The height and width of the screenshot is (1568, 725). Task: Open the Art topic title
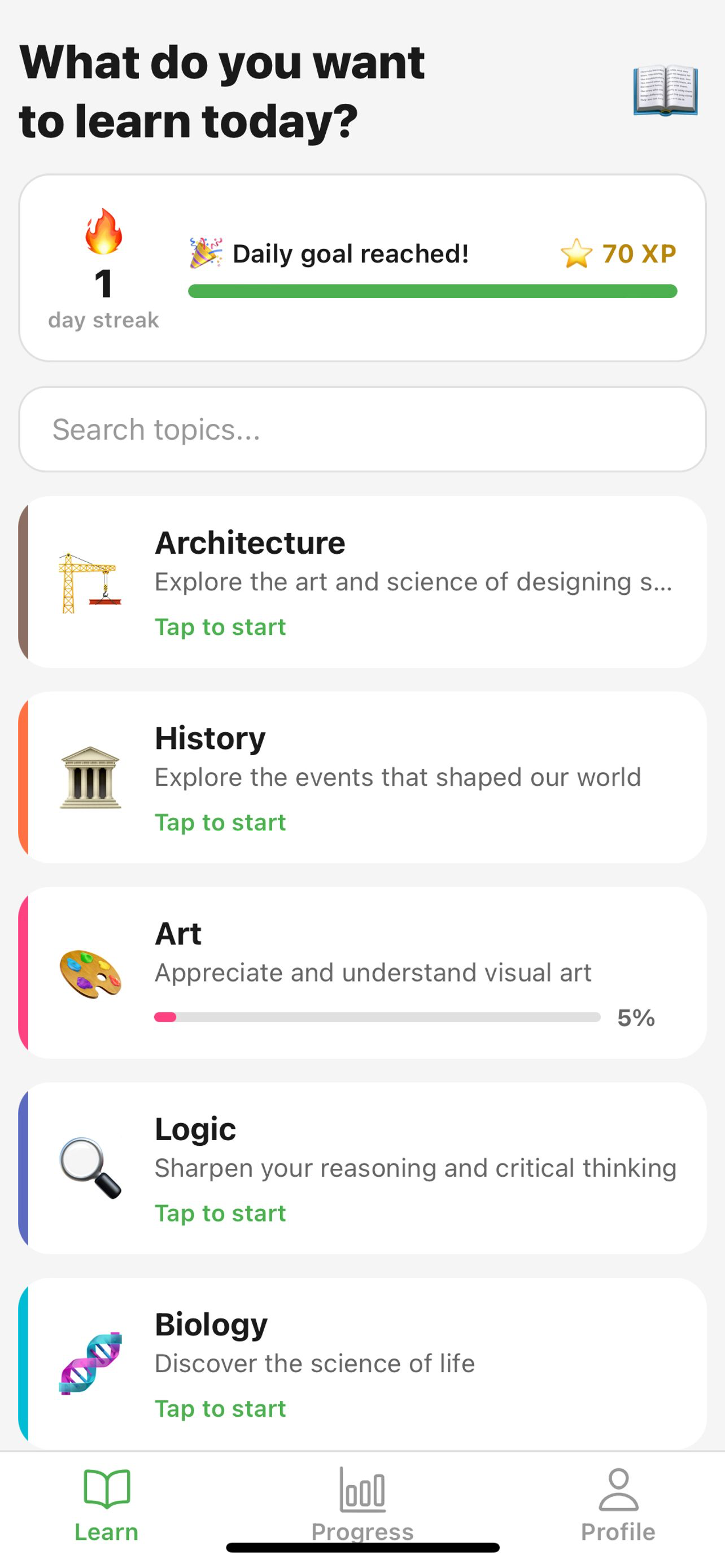178,934
